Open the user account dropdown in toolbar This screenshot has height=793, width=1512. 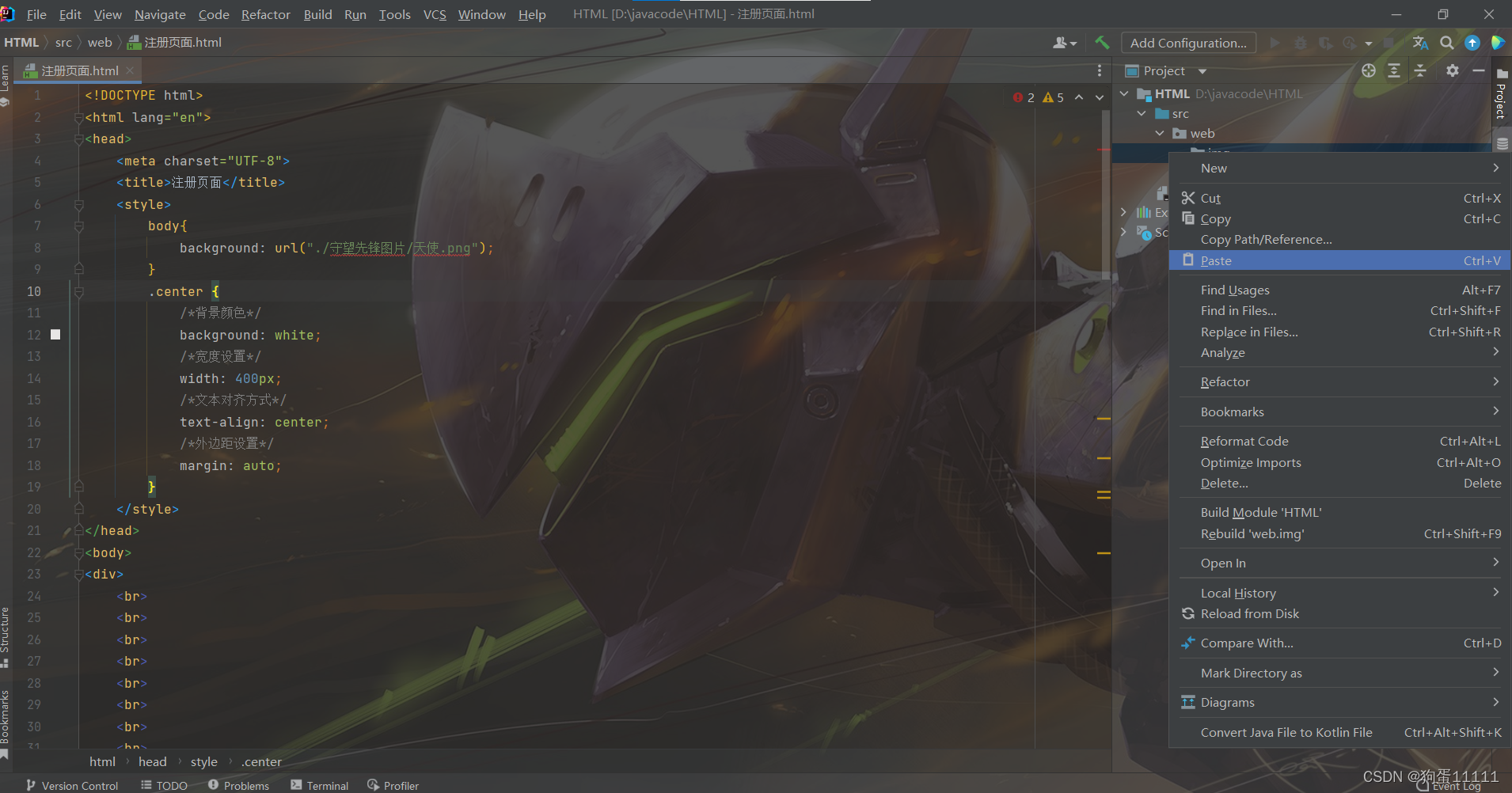pyautogui.click(x=1065, y=43)
